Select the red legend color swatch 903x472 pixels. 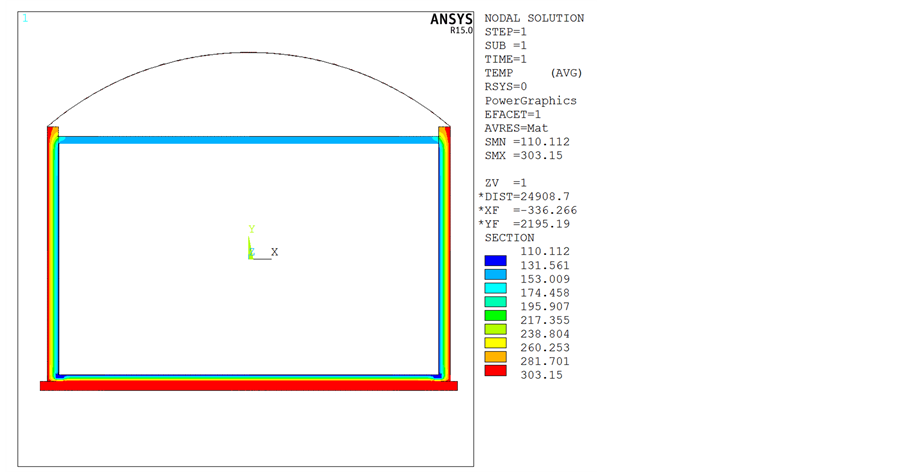(495, 370)
